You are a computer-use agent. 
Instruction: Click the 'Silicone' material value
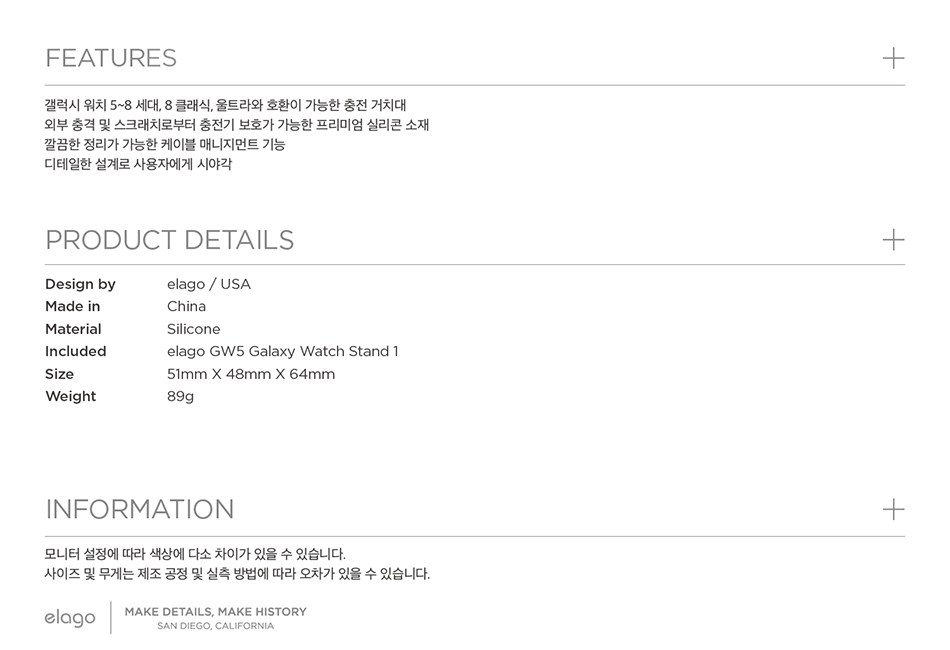pyautogui.click(x=193, y=329)
